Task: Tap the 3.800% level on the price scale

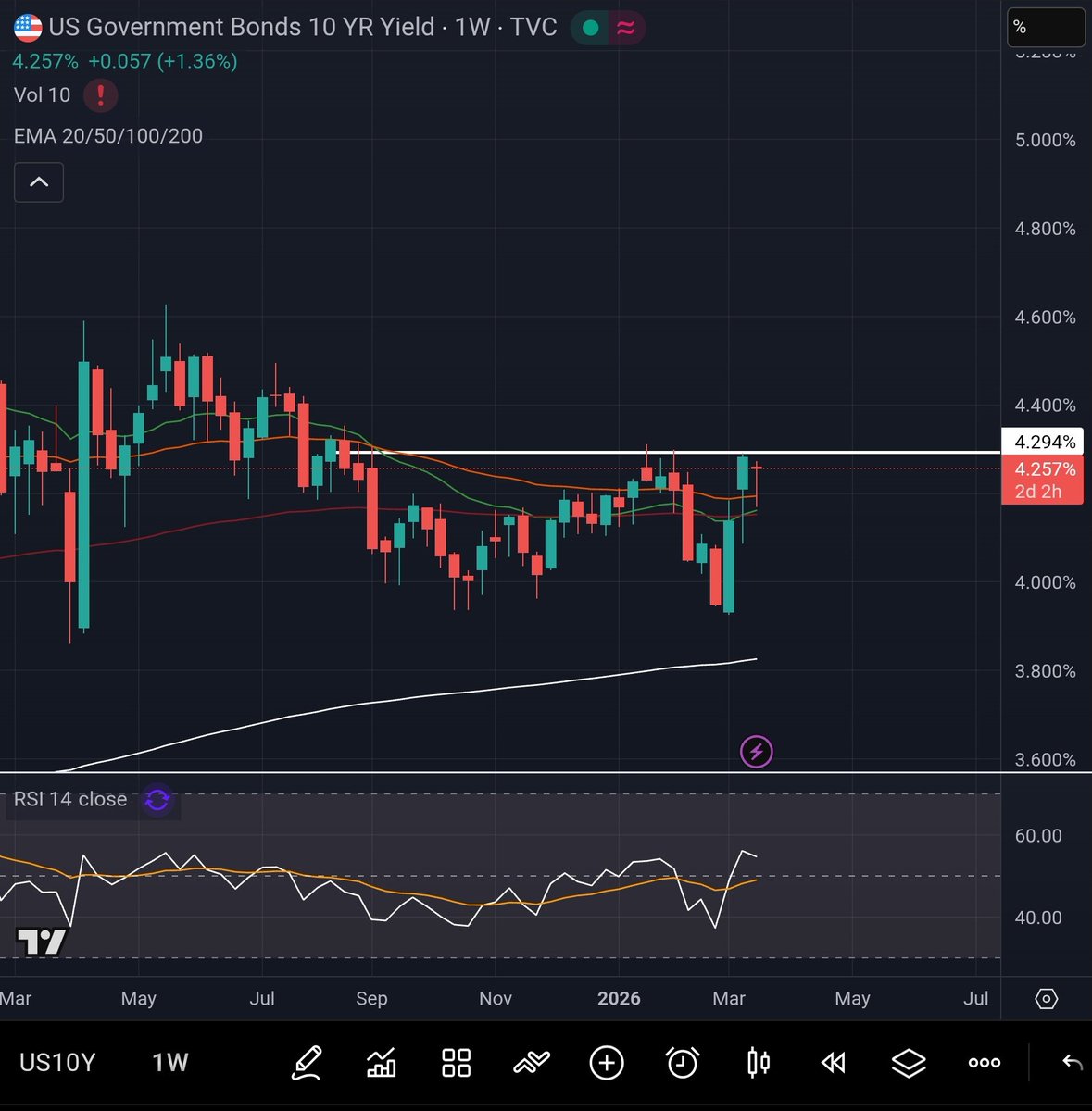Action: point(1045,671)
